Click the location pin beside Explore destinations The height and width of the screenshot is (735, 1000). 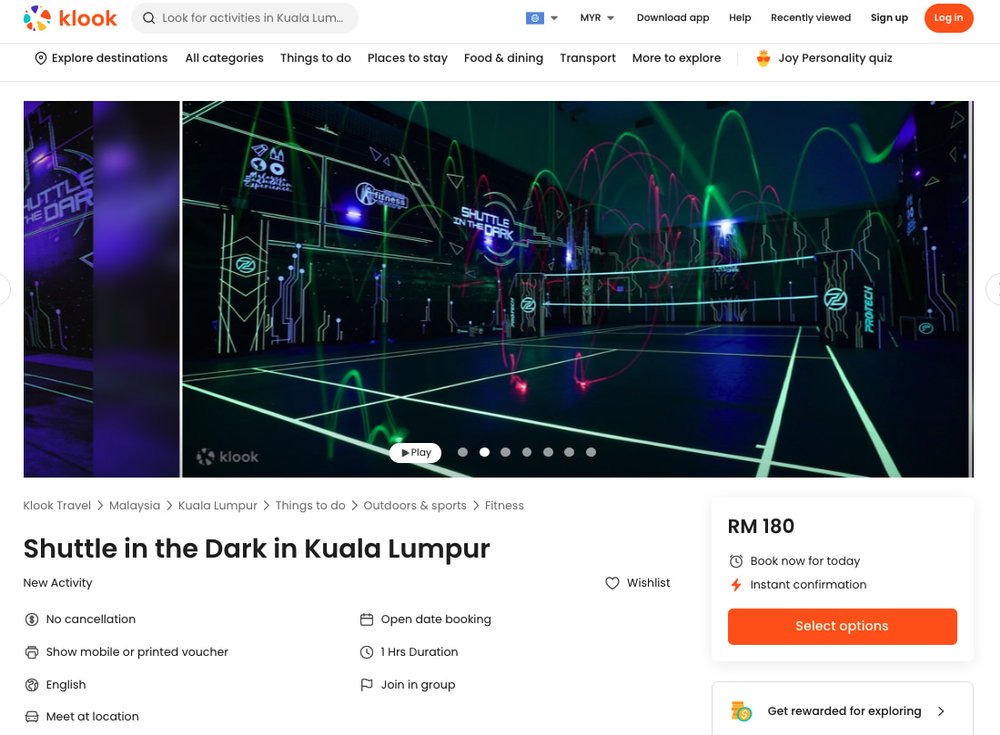[x=41, y=58]
